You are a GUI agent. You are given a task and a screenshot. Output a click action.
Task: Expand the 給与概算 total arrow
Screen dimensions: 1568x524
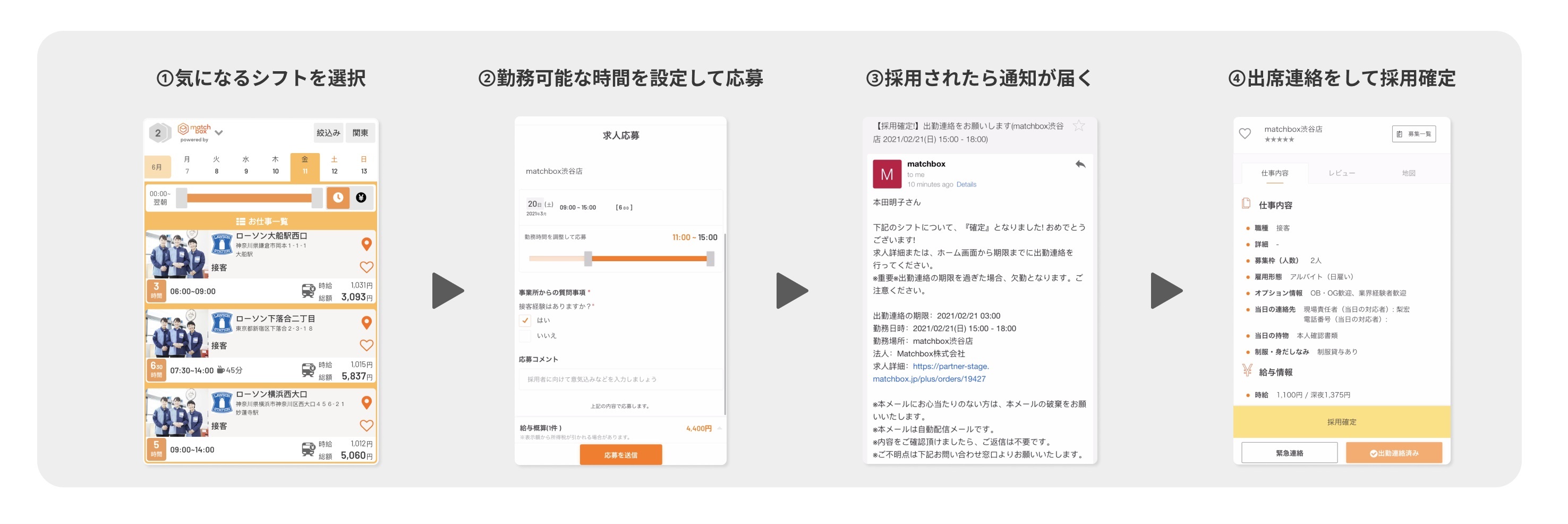pos(720,428)
